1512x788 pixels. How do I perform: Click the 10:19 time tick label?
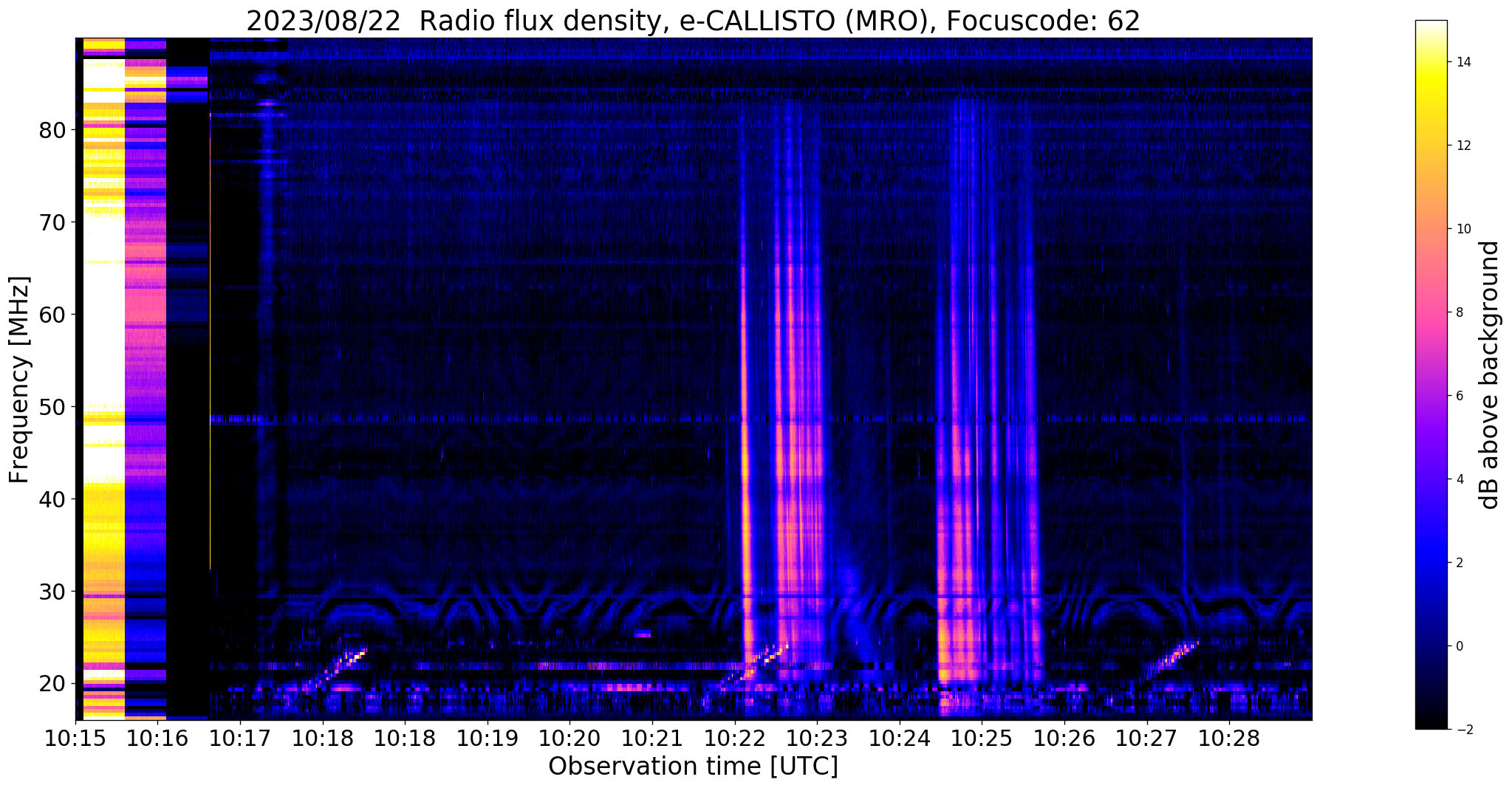[488, 739]
